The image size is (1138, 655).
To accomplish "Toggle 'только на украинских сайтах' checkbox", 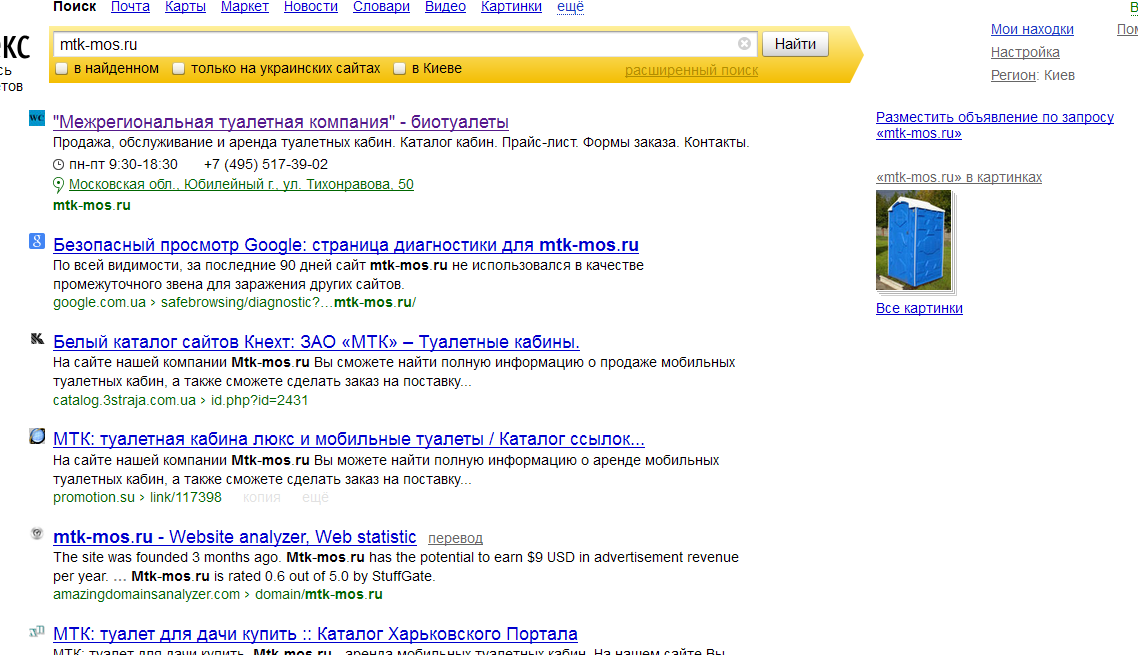I will (179, 68).
